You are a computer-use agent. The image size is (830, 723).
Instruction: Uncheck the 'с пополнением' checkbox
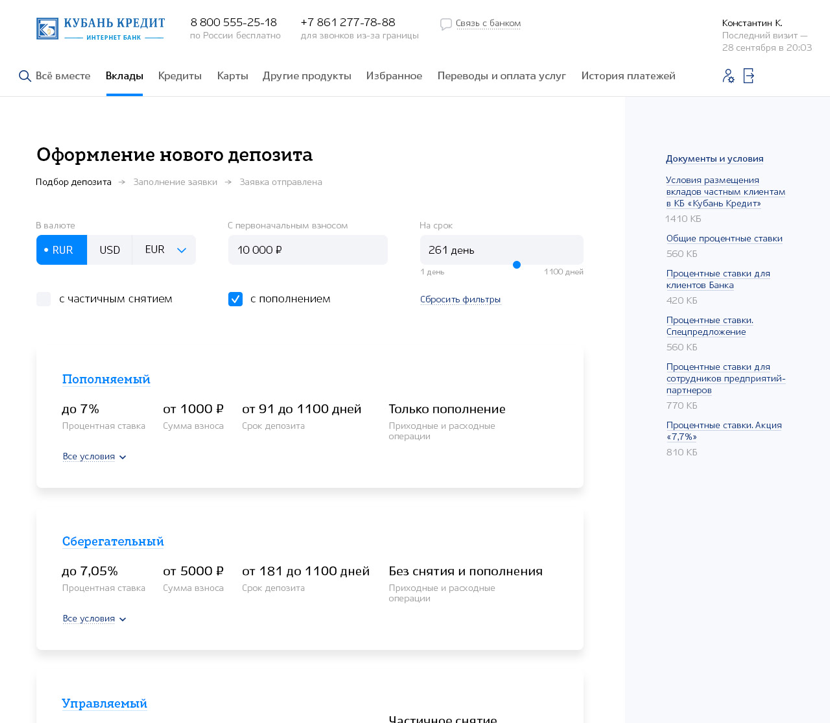click(x=235, y=299)
